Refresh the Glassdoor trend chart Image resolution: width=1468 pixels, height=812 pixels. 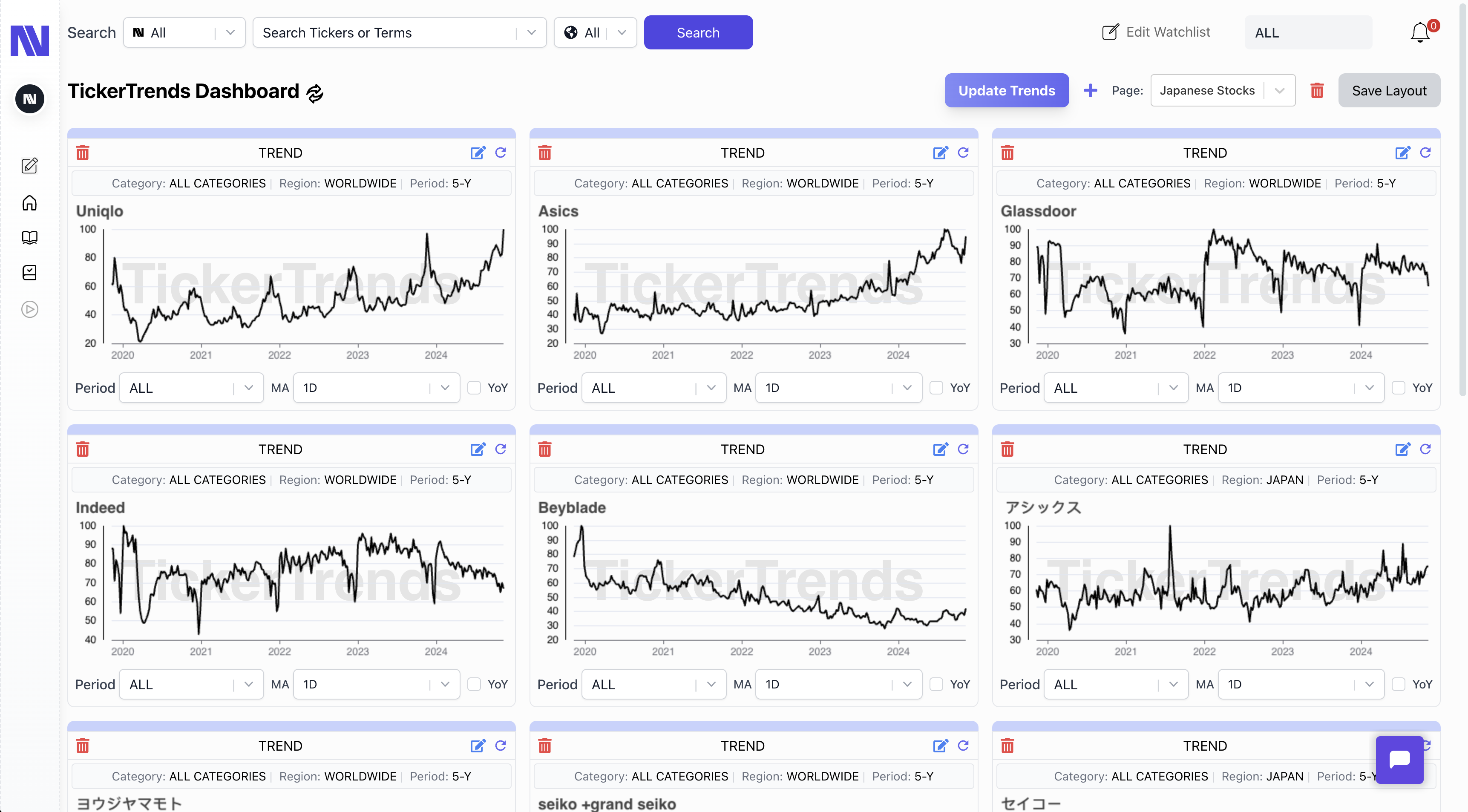coord(1425,152)
